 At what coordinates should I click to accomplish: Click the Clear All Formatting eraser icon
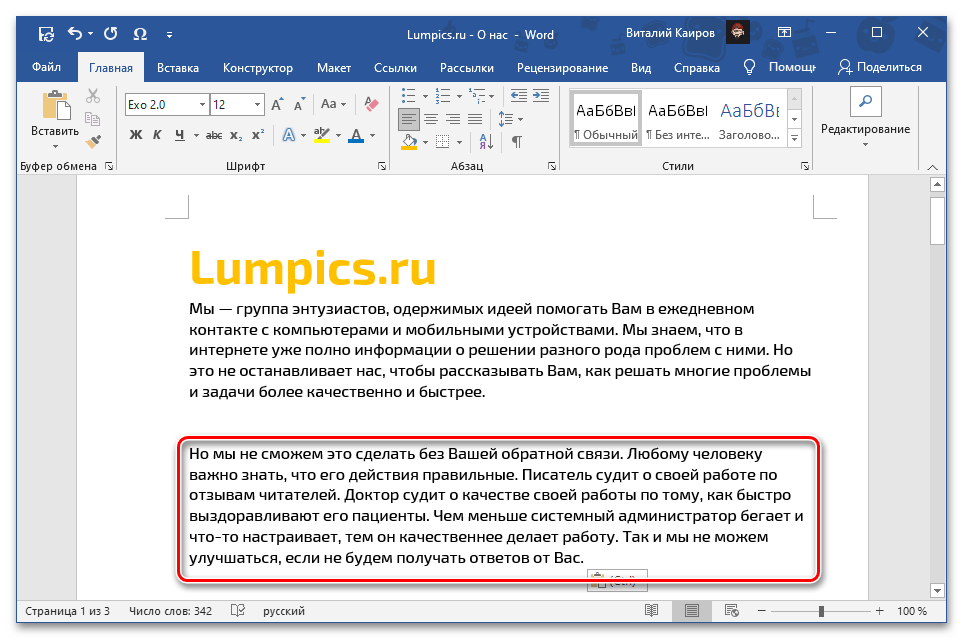click(x=372, y=104)
